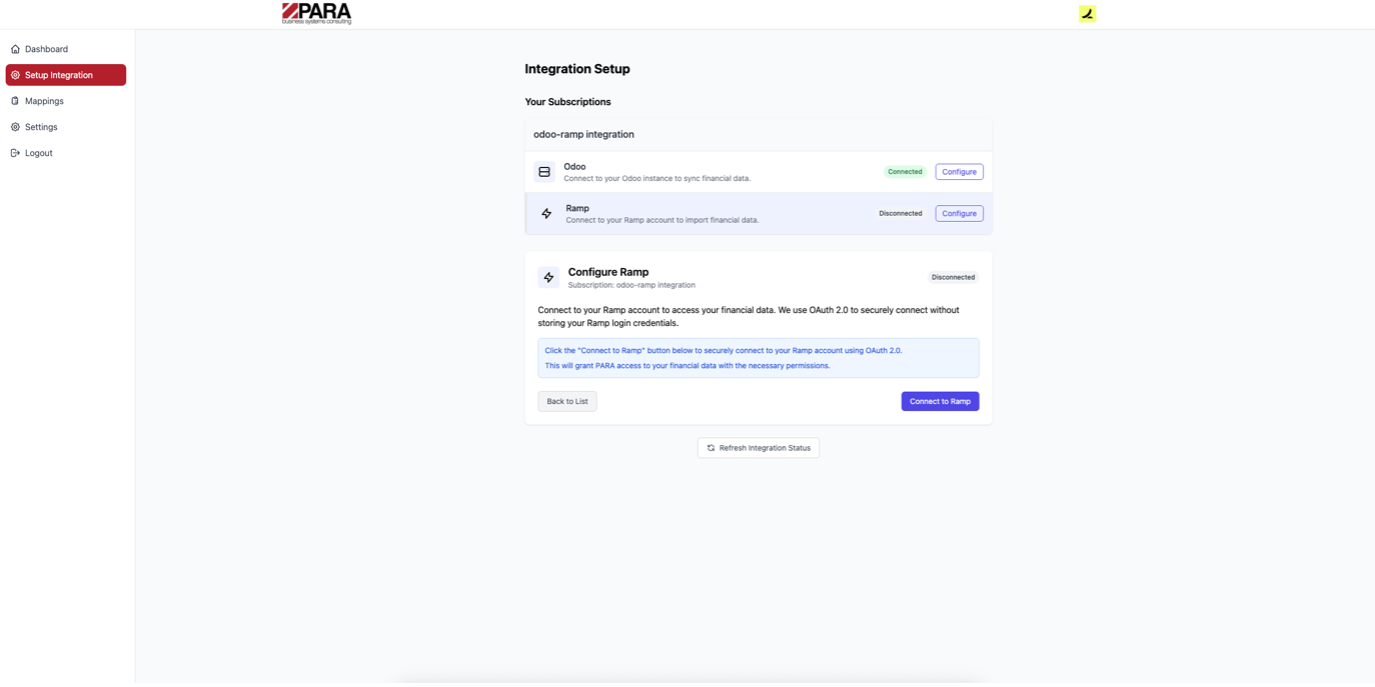Click Back to List button
This screenshot has width=1375, height=687.
(x=567, y=401)
